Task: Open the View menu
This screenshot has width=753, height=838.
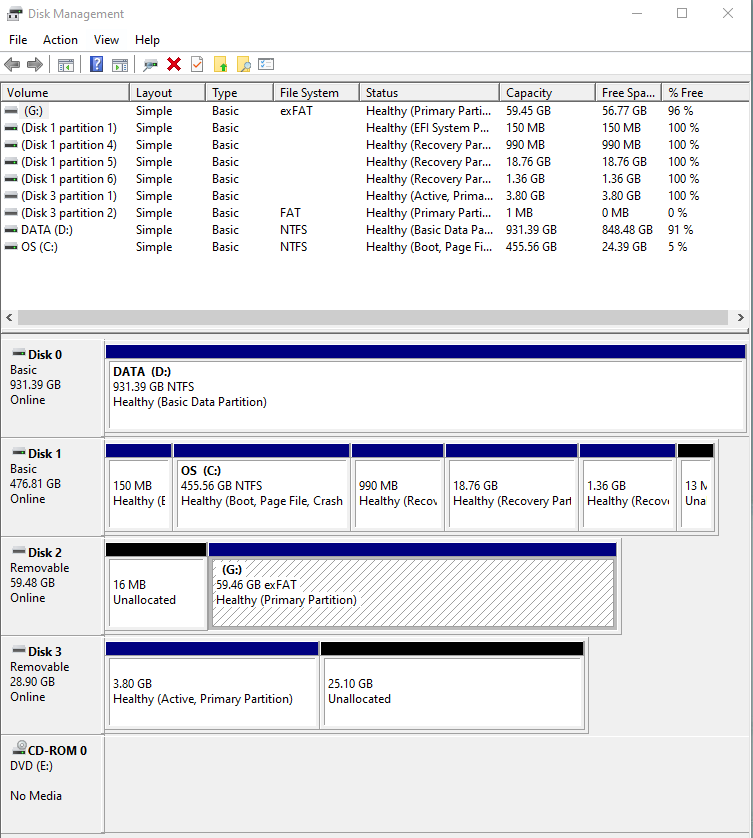Action: coord(106,40)
